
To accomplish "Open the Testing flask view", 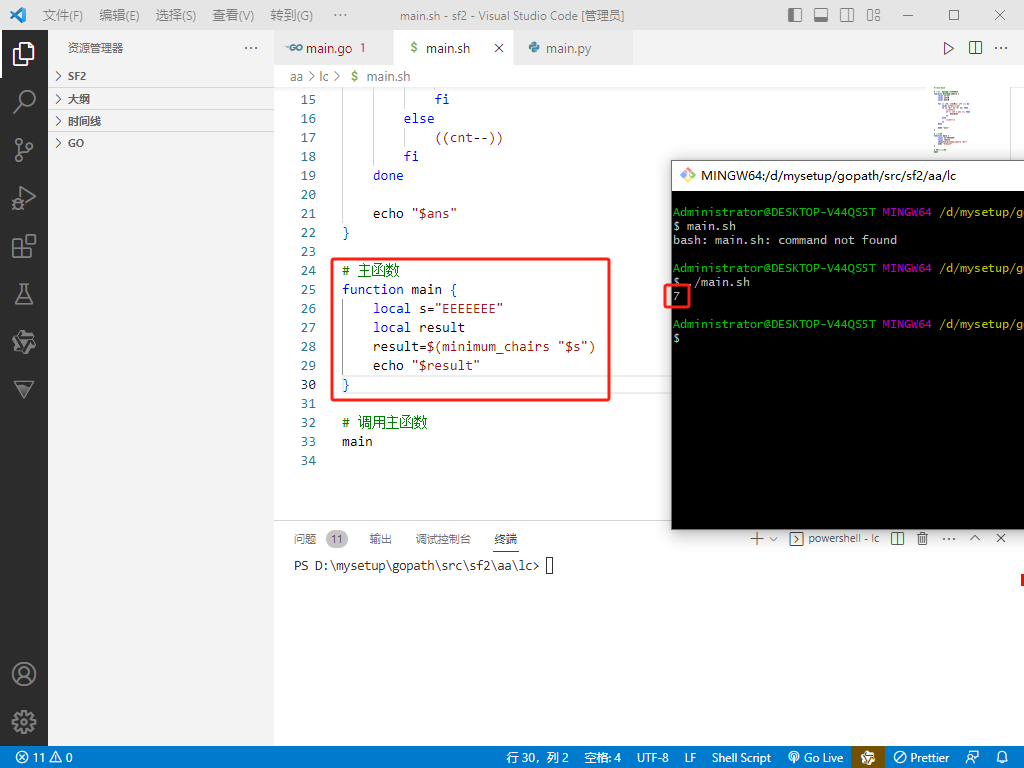I will [x=24, y=294].
